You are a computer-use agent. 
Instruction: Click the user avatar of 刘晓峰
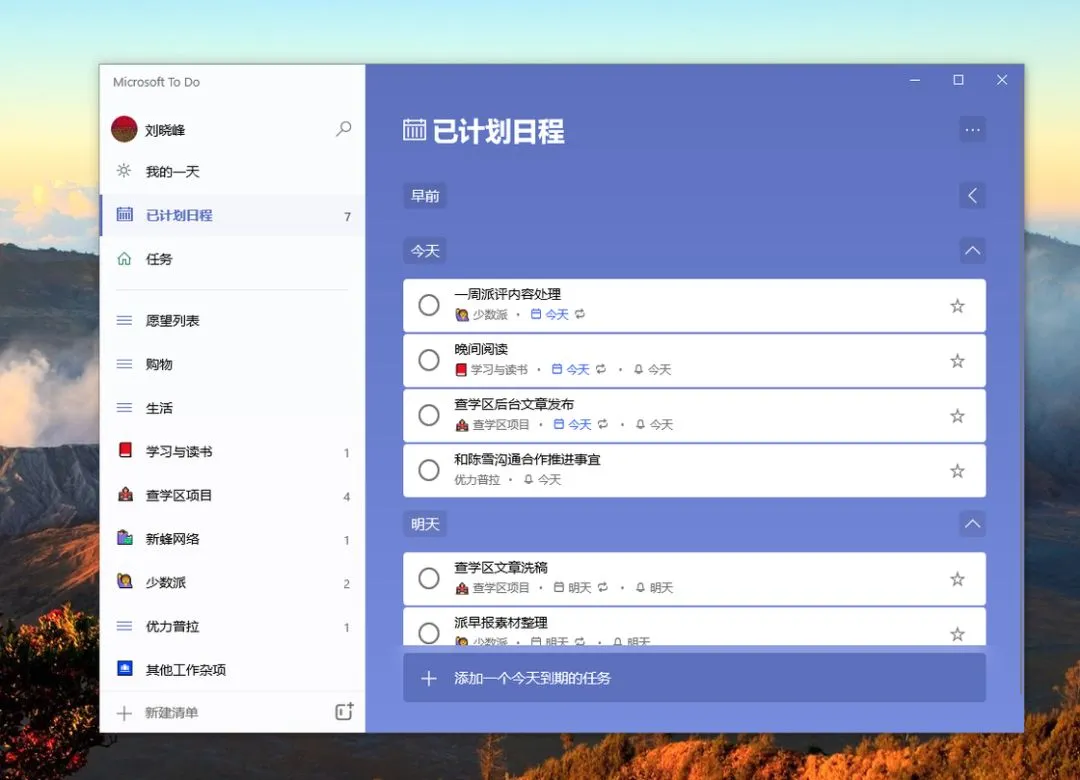coord(125,129)
